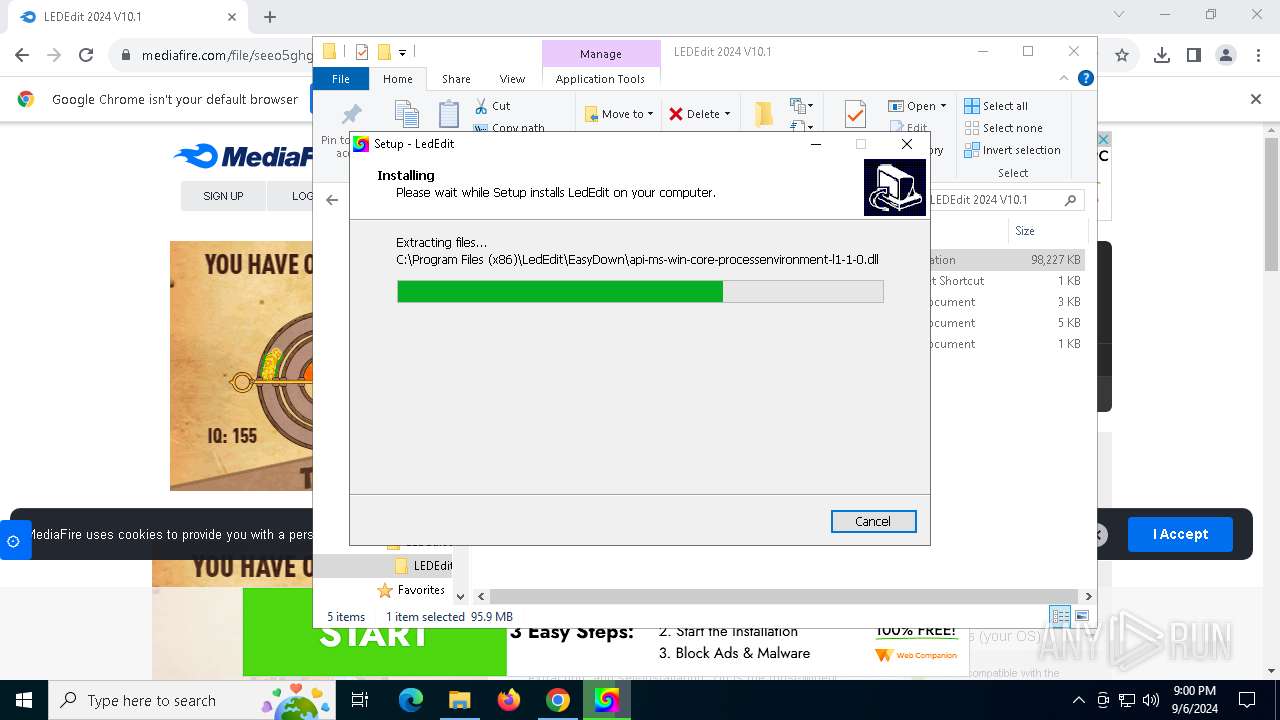Switch Explorer to Details view icon
The image size is (1280, 720).
point(1060,616)
